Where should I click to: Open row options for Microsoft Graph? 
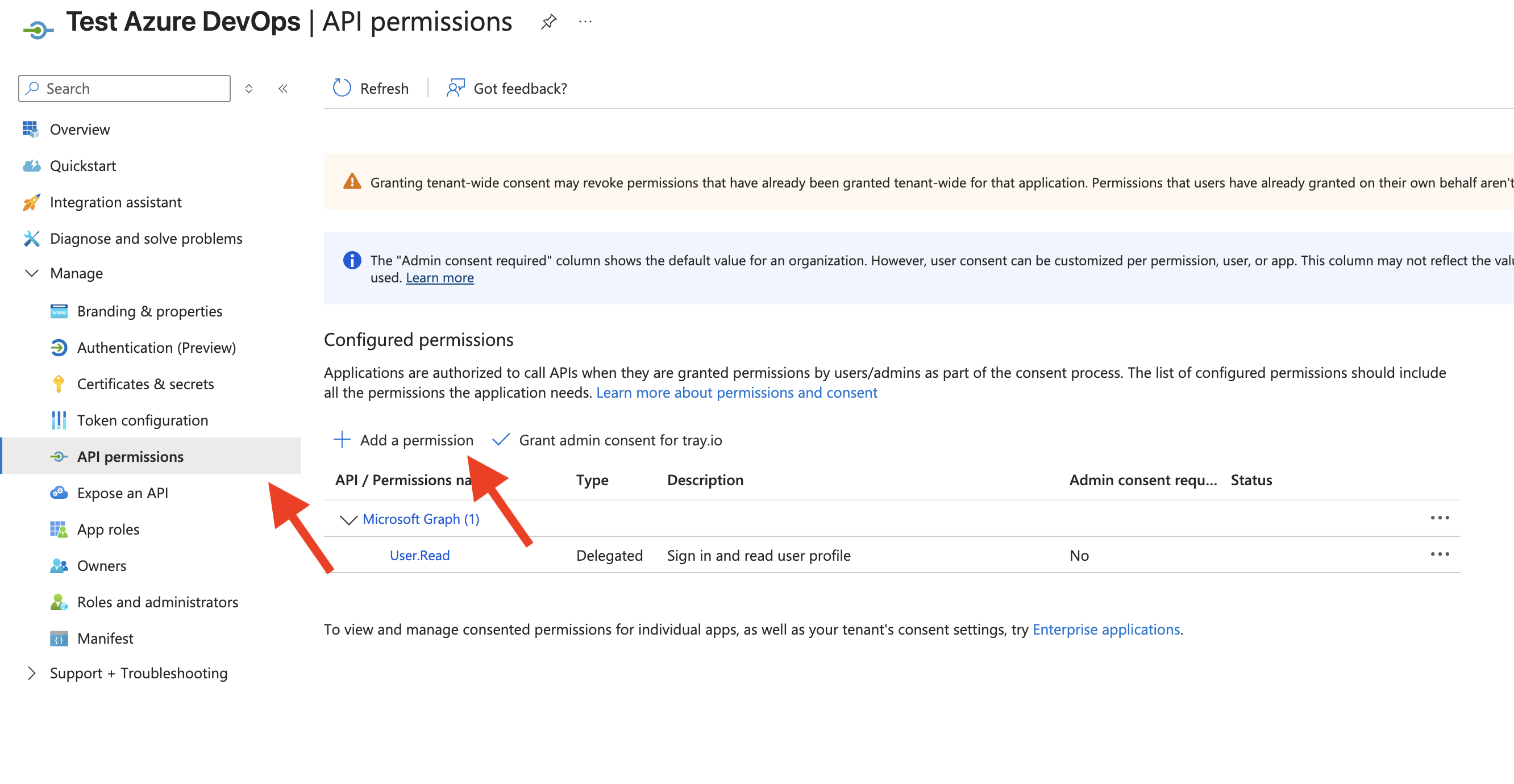[1441, 518]
